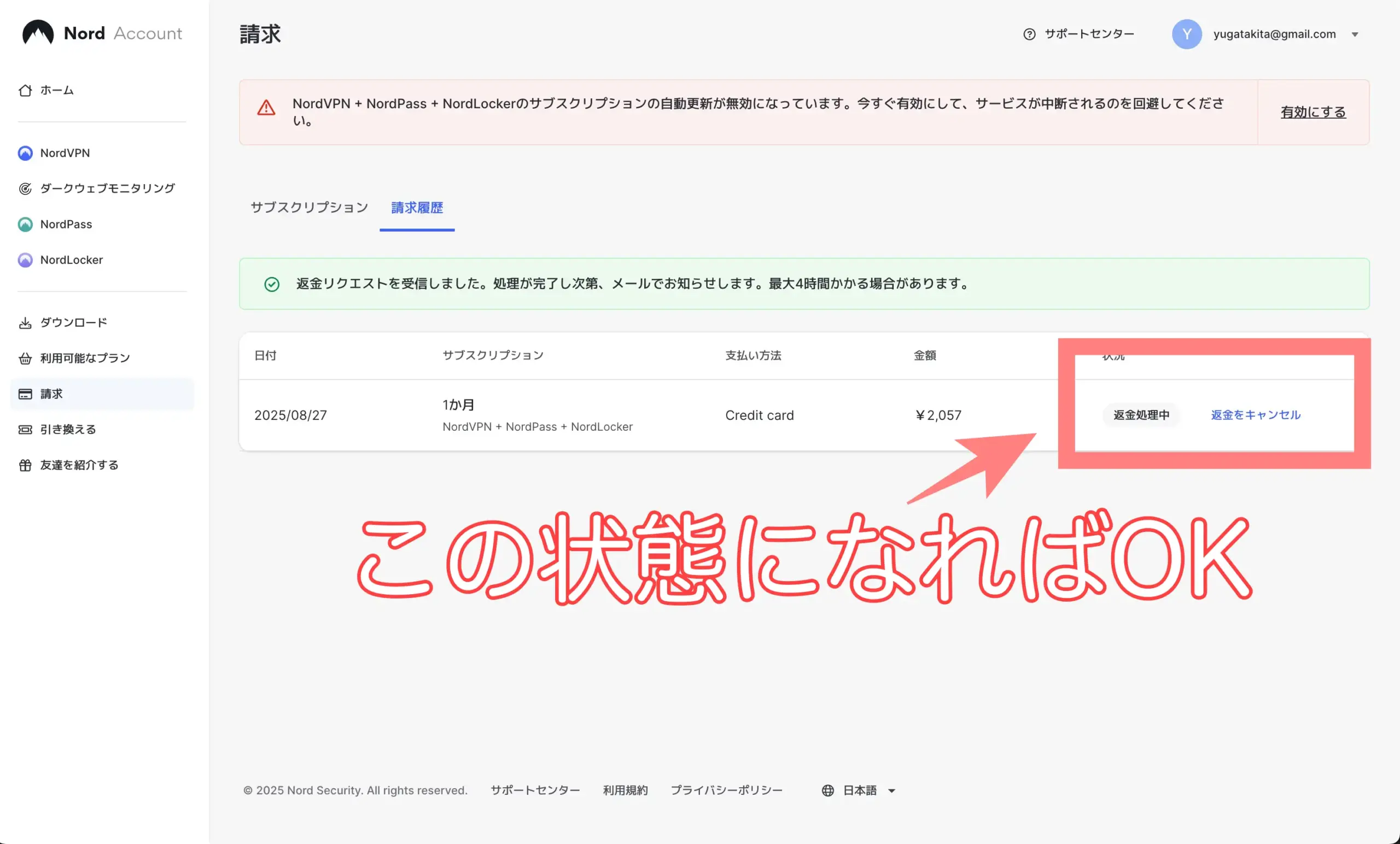
Task: Expand the account dropdown arrow
Action: (1355, 34)
